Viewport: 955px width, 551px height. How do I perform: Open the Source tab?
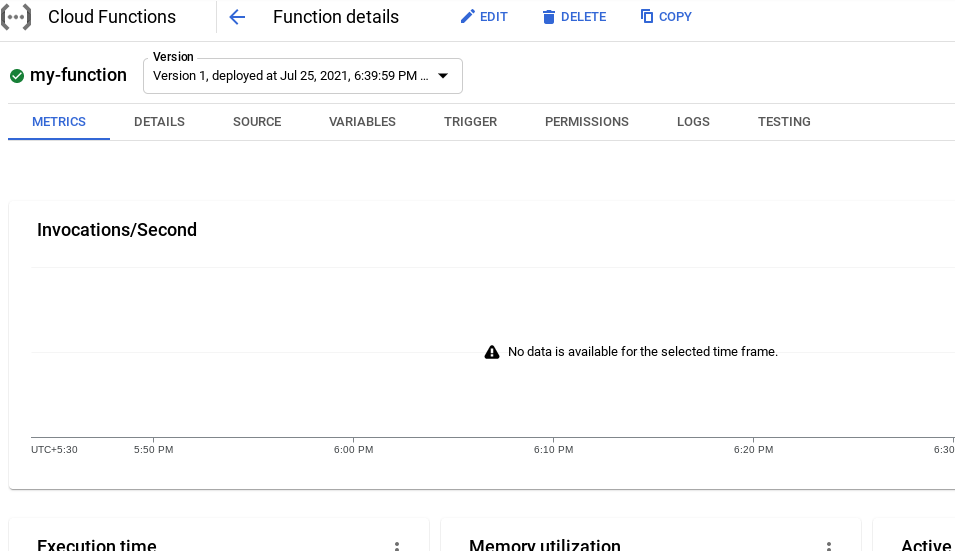click(x=257, y=122)
